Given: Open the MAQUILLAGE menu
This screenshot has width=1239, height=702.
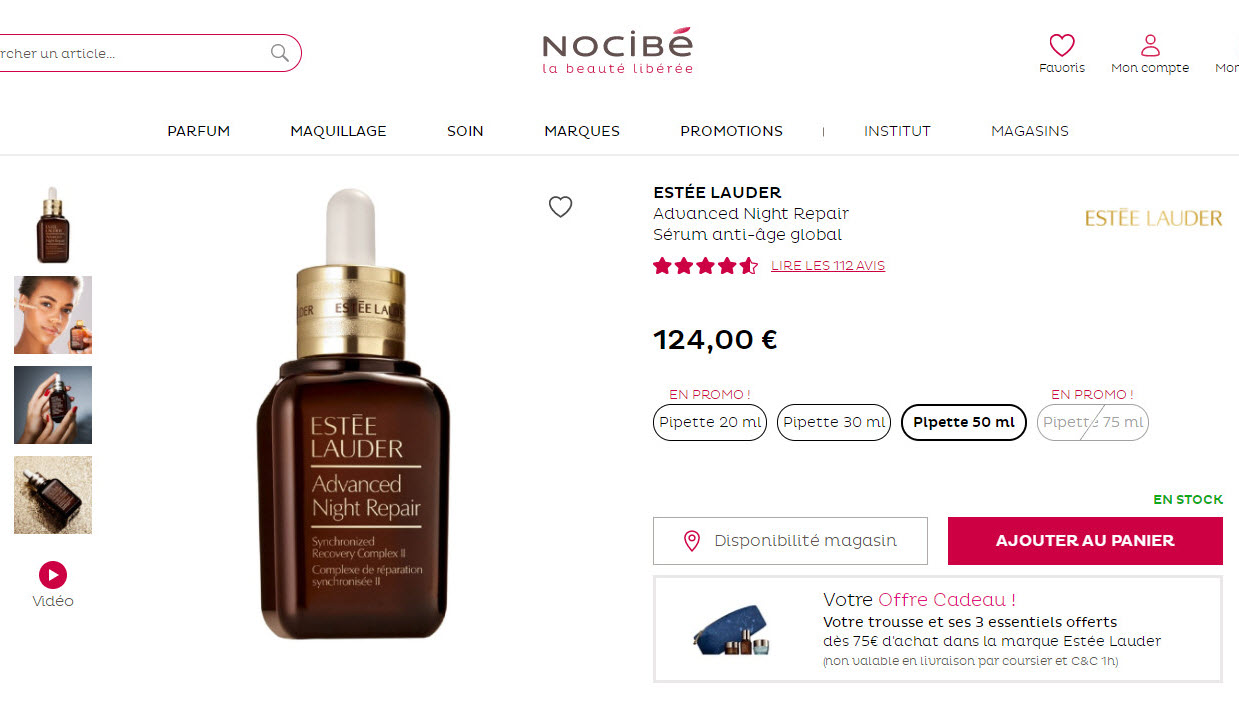Looking at the screenshot, I should (338, 131).
